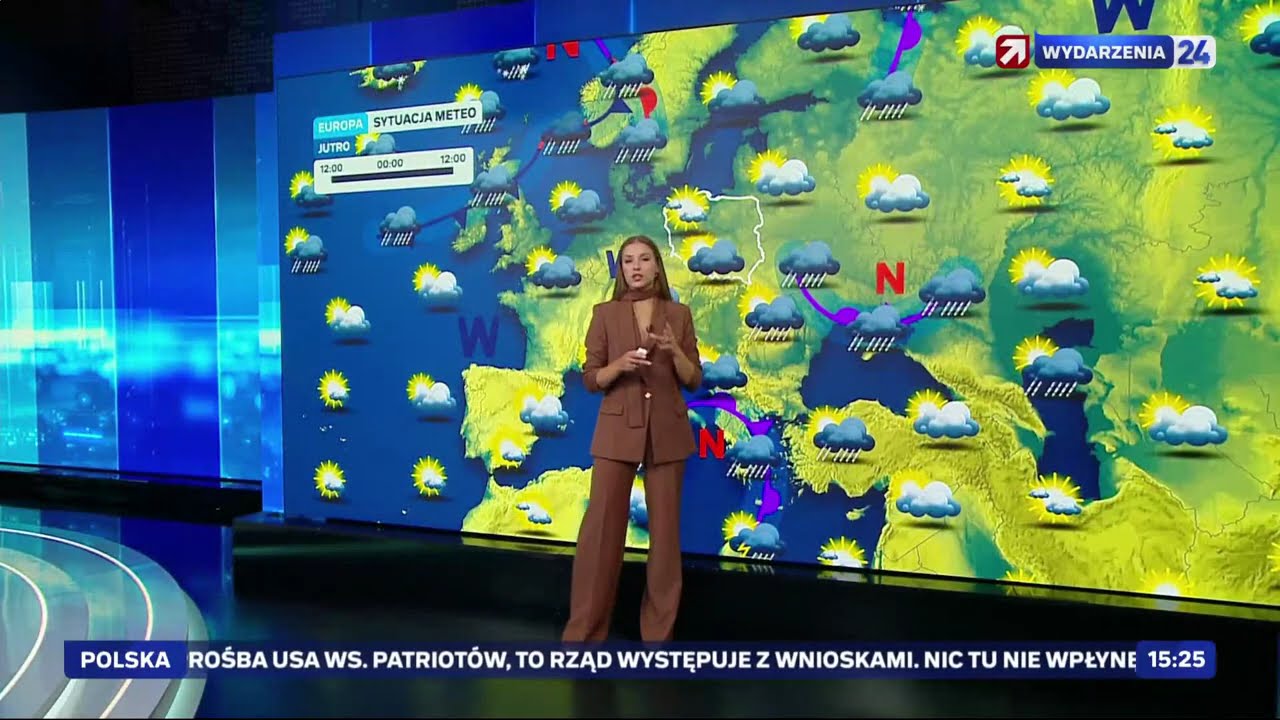Click the rain cloud right of eastern red N

[x=951, y=292]
